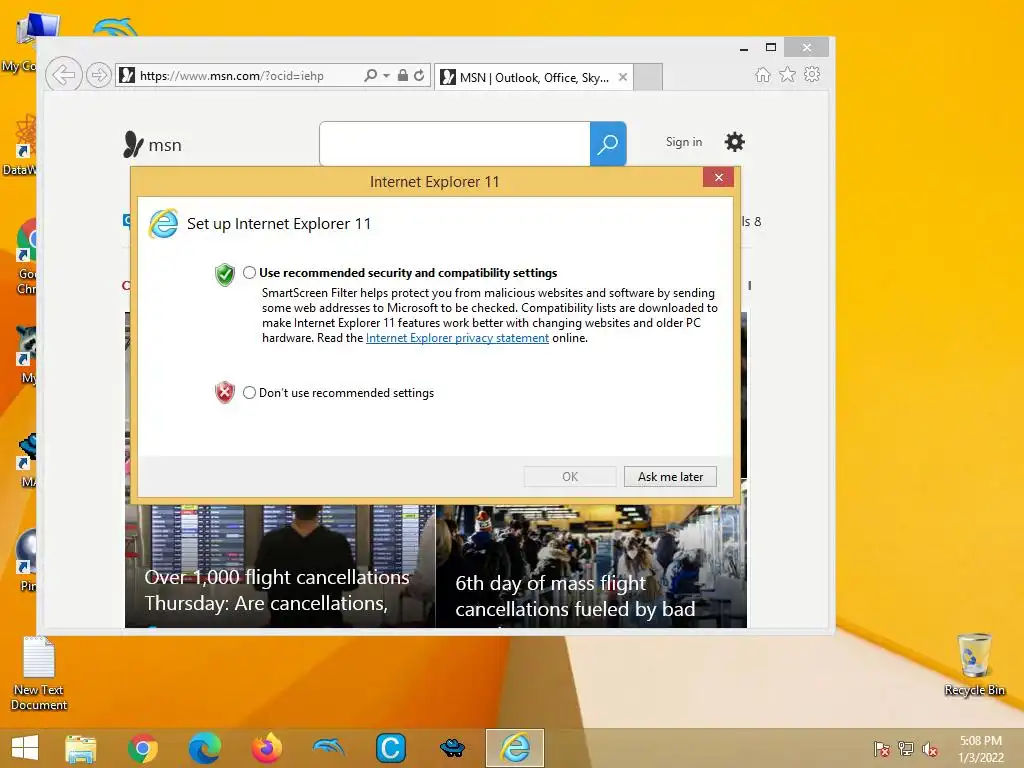Image resolution: width=1024 pixels, height=768 pixels.
Task: Click the red shield X icon
Action: [225, 392]
